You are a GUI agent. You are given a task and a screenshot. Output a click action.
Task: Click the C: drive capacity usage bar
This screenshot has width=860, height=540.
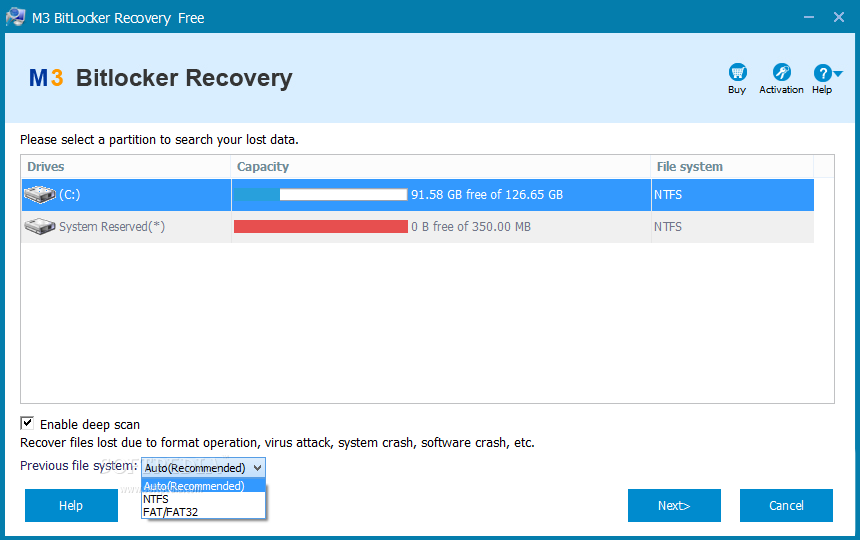coord(321,195)
